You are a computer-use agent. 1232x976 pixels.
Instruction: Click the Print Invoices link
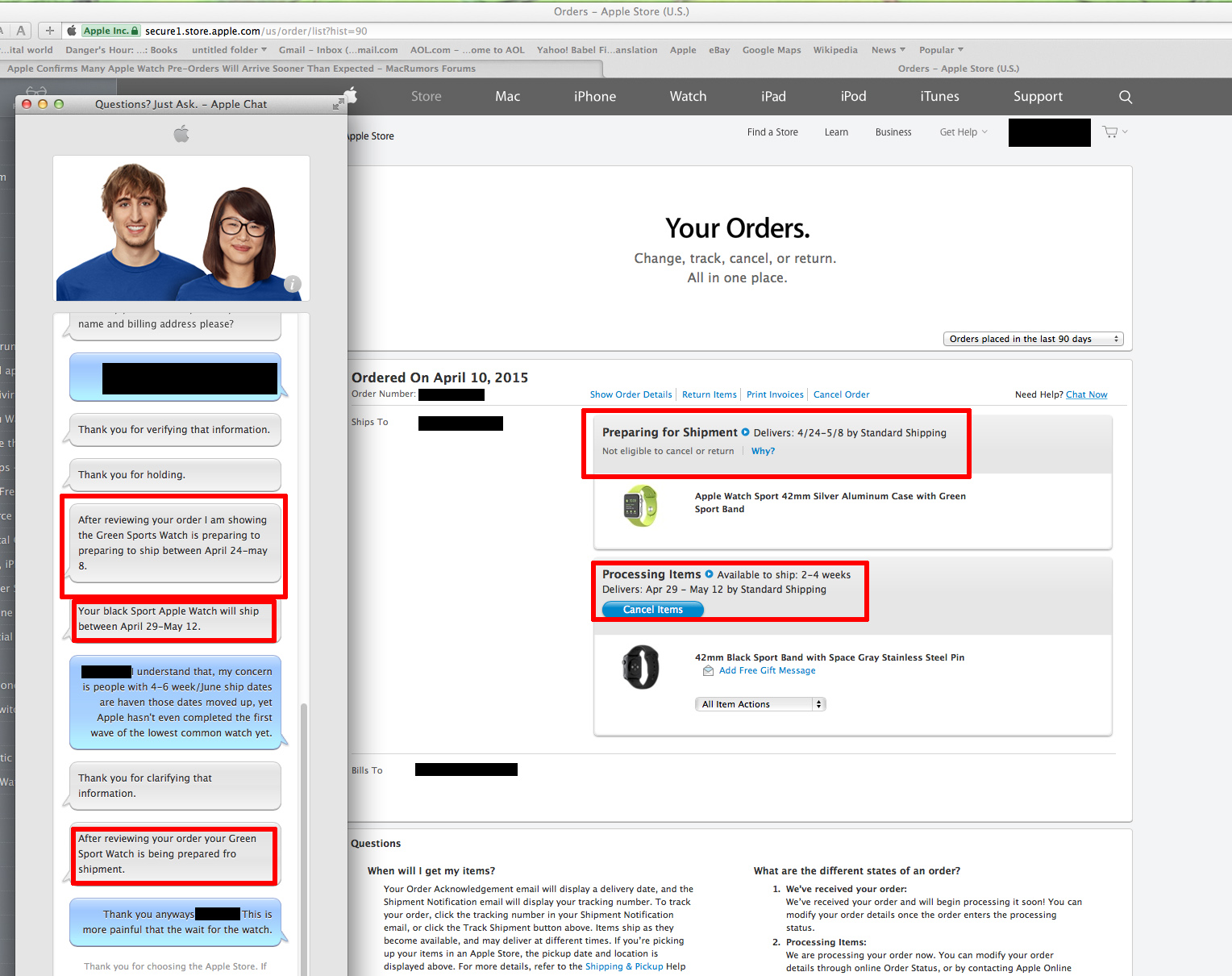click(x=775, y=394)
